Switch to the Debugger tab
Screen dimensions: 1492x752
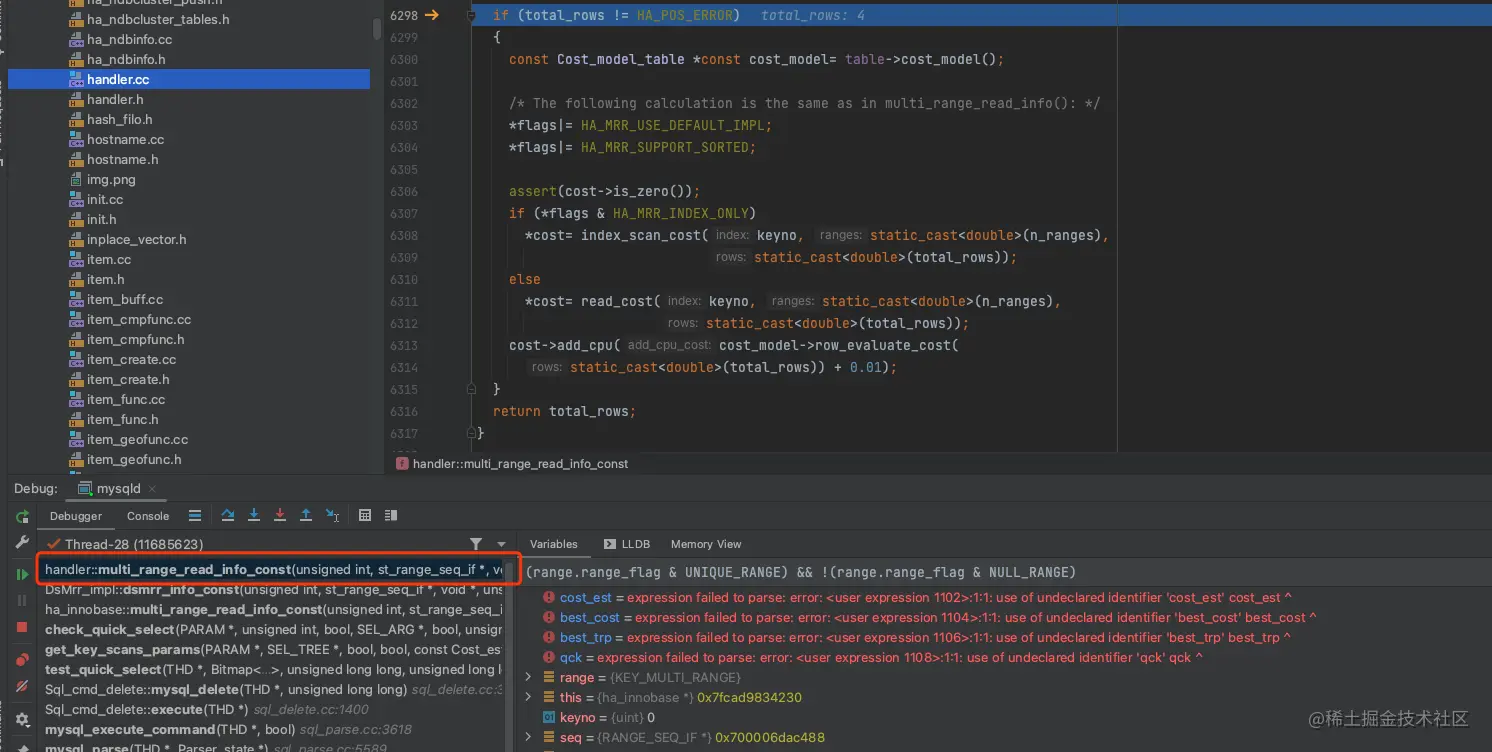click(x=76, y=516)
